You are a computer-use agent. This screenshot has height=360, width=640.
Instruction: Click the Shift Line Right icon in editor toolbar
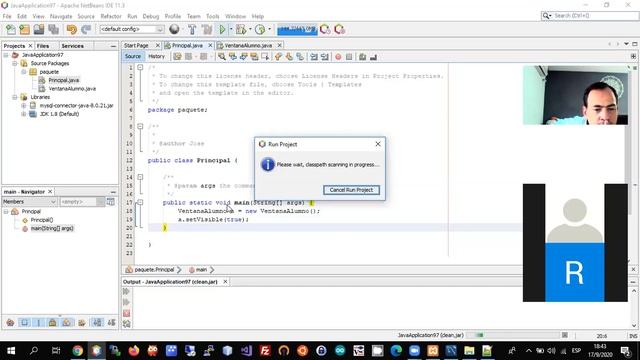coord(324,57)
